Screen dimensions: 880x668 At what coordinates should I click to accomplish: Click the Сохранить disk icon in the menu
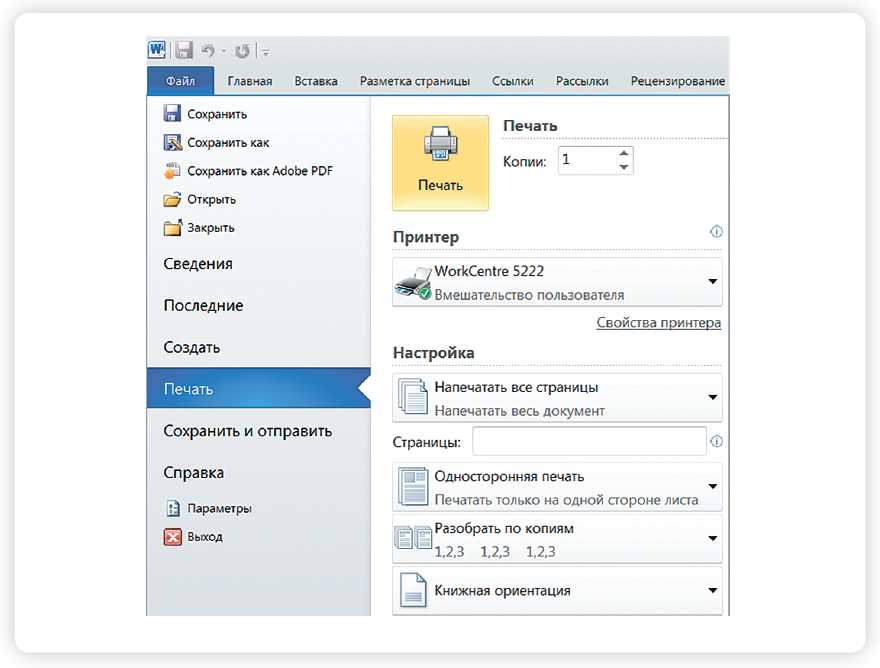[x=172, y=113]
